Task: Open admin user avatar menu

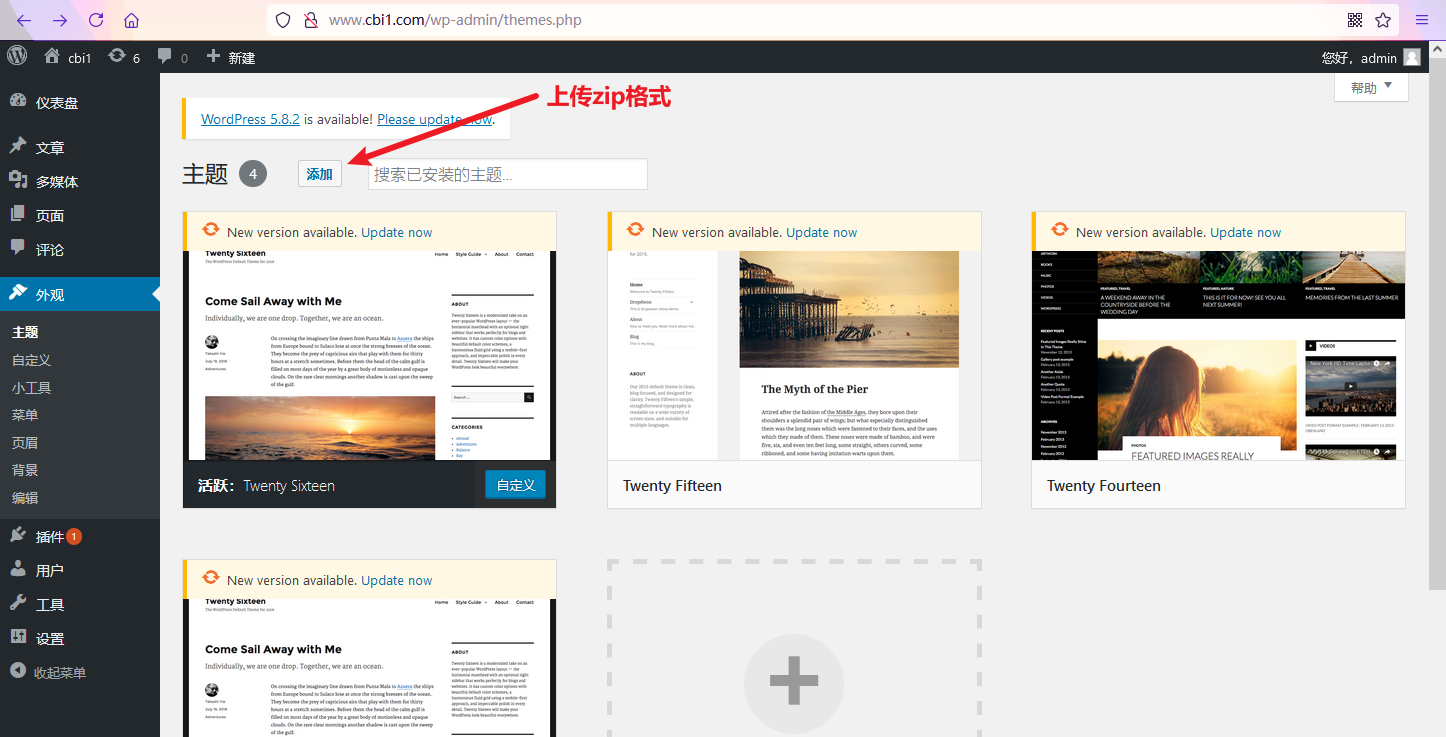Action: (x=1412, y=58)
